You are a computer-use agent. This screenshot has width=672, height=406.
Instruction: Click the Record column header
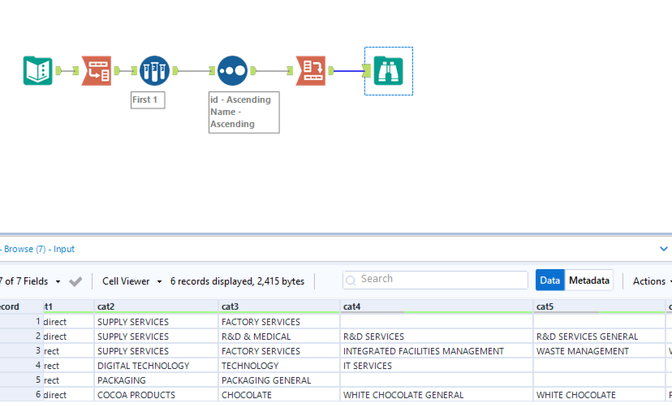tap(21, 307)
